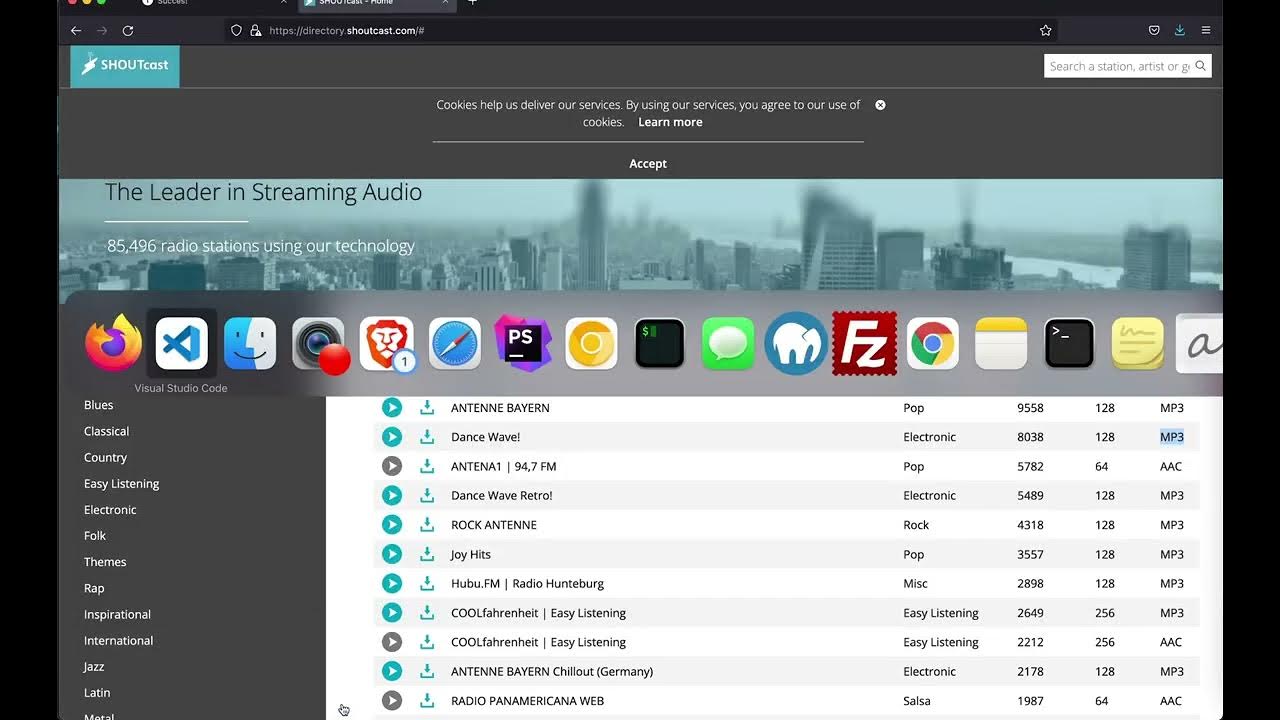Switch to Finder in the app switcher
The height and width of the screenshot is (720, 1280).
250,343
